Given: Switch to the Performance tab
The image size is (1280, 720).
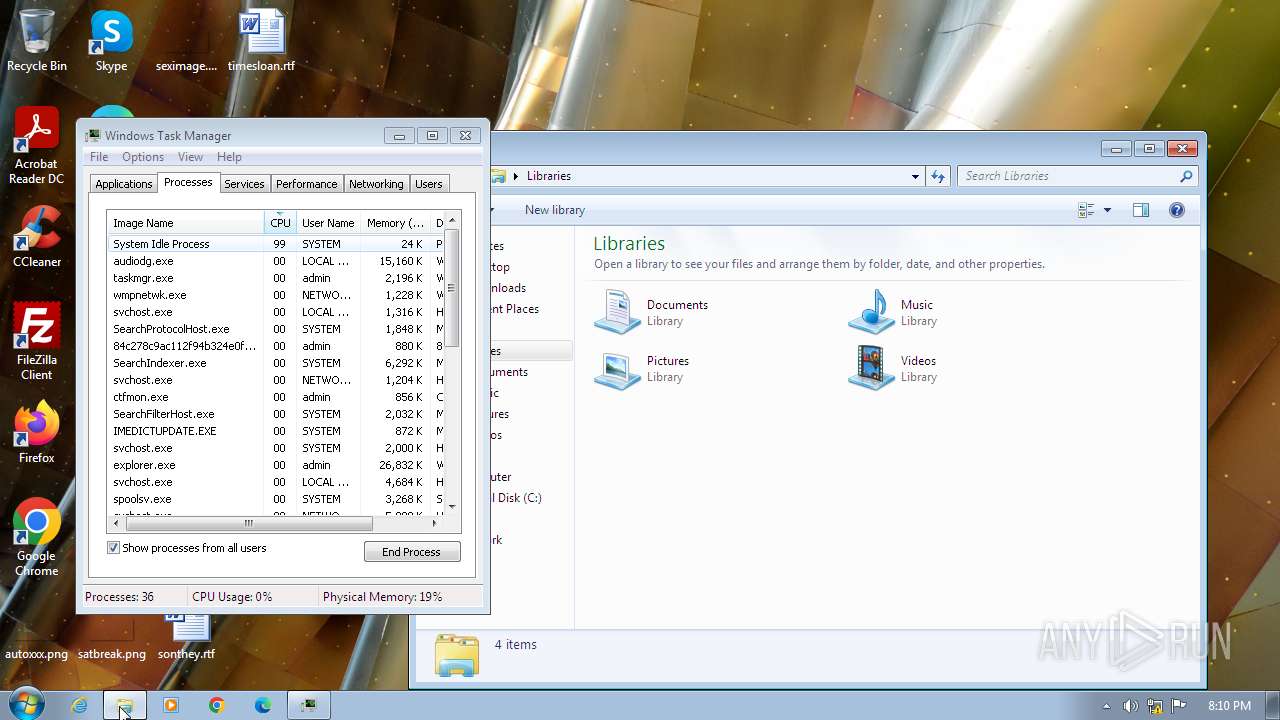Looking at the screenshot, I should click(x=307, y=184).
